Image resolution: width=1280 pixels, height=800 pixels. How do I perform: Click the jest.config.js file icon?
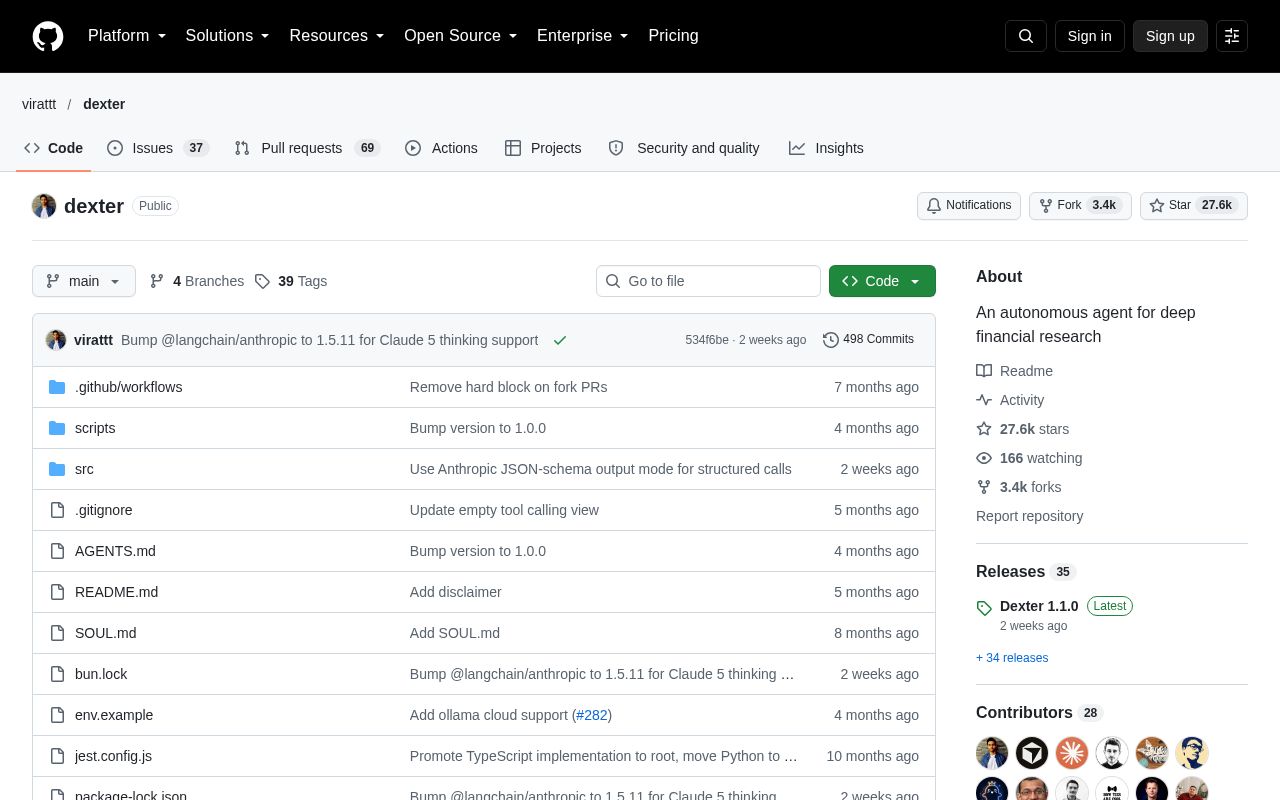tap(57, 756)
